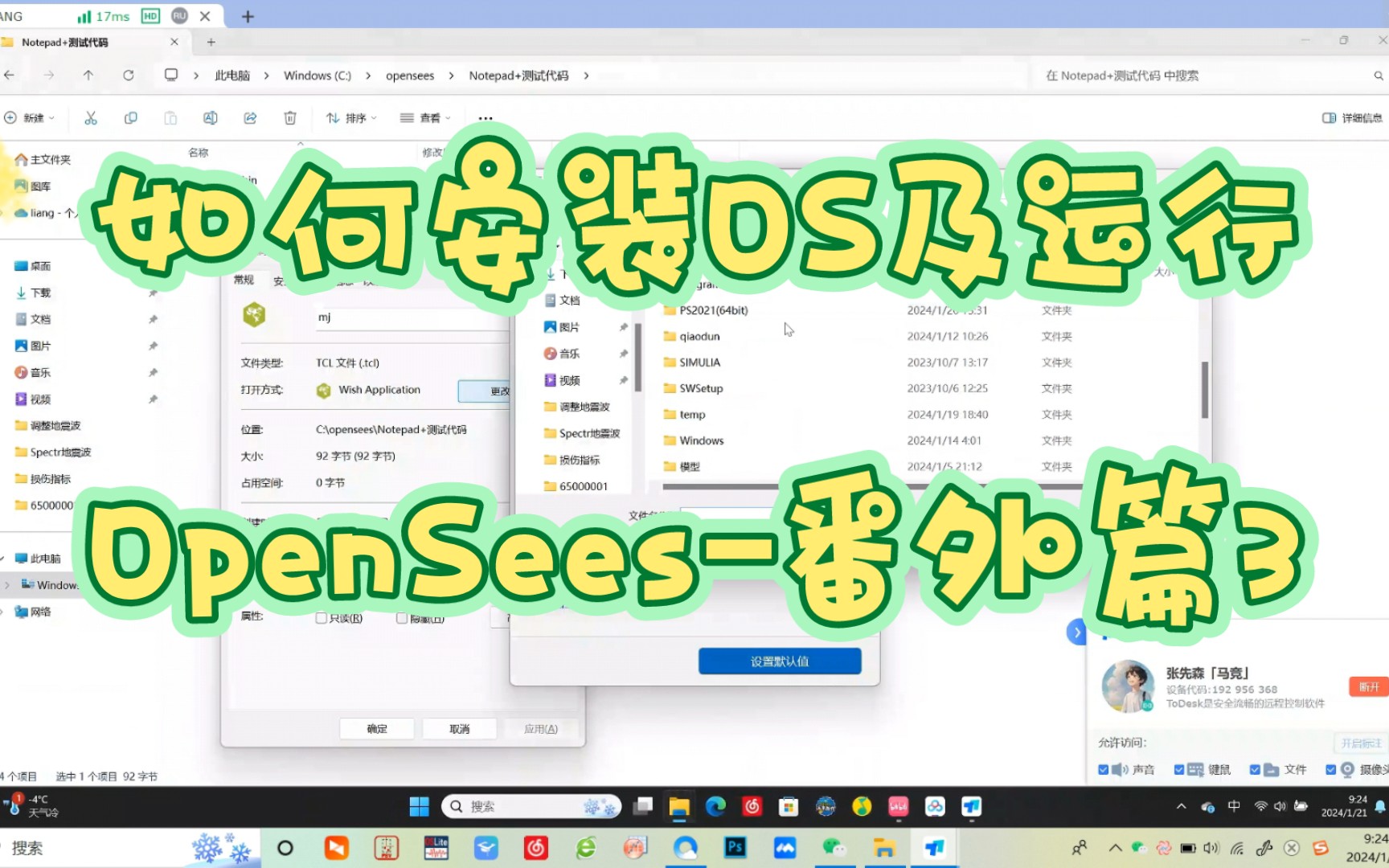Click the remote taskbar 搜索 search box

click(531, 806)
